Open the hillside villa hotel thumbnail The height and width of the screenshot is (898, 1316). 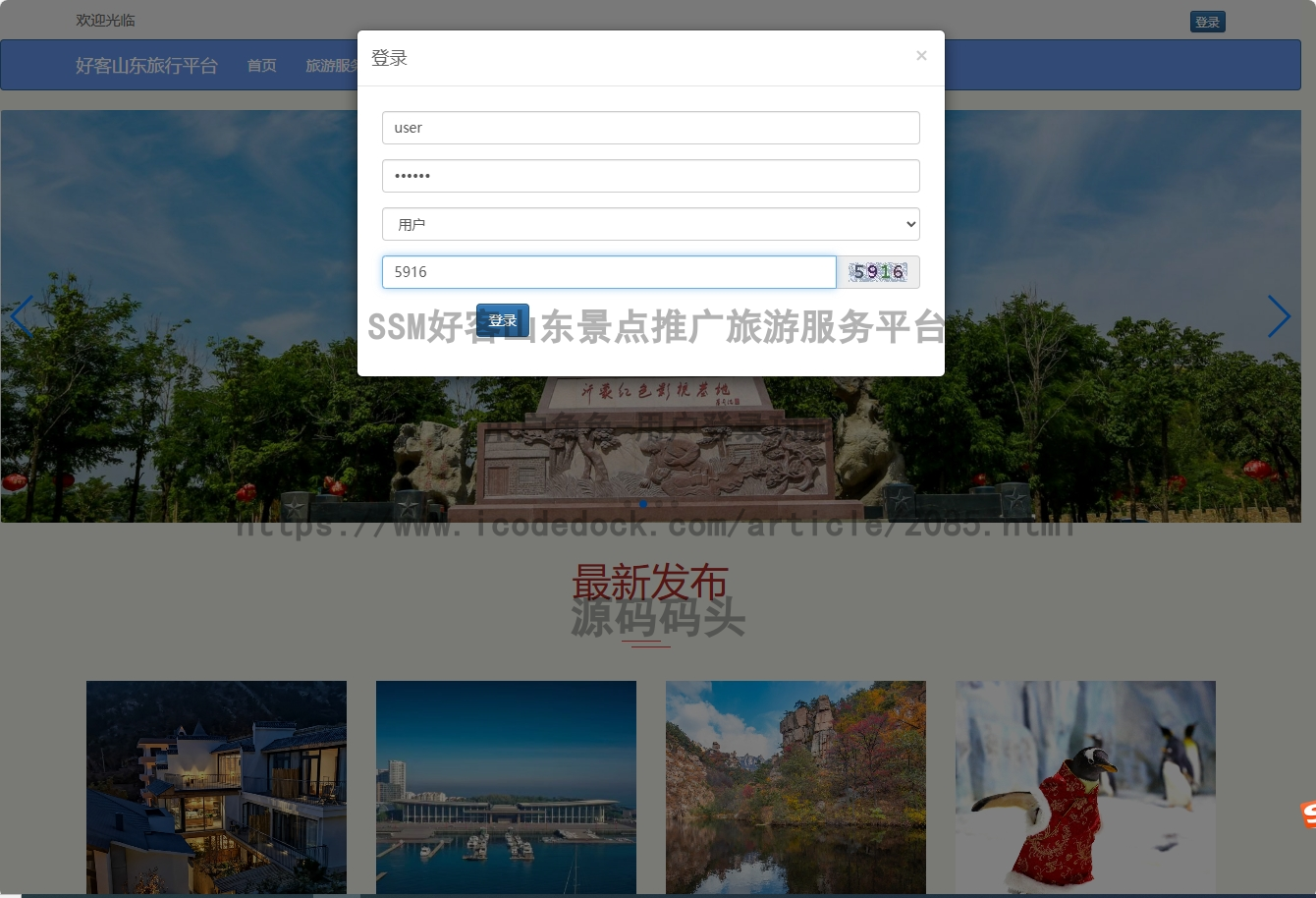pyautogui.click(x=216, y=787)
